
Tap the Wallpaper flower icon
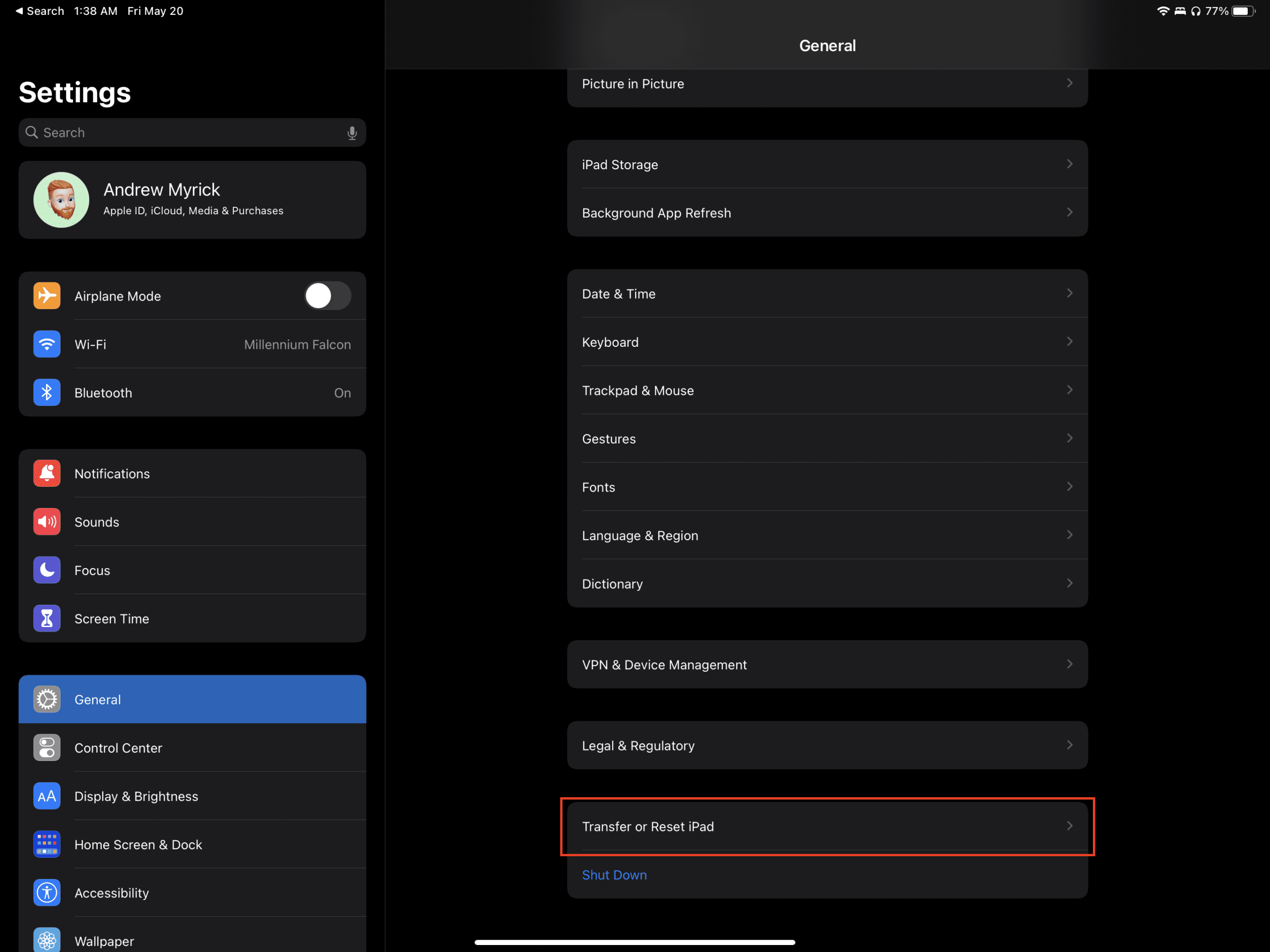pyautogui.click(x=47, y=940)
